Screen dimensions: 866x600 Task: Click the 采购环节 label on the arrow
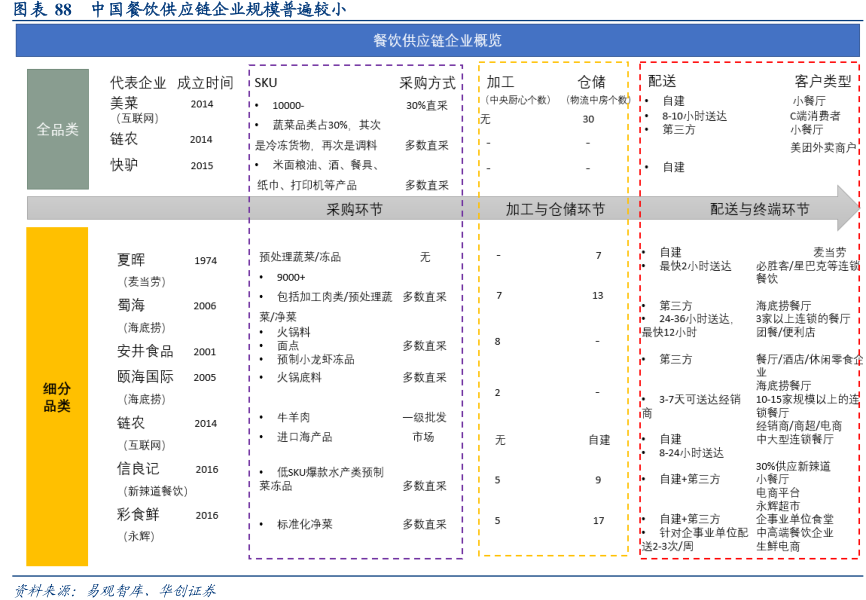[x=354, y=209]
